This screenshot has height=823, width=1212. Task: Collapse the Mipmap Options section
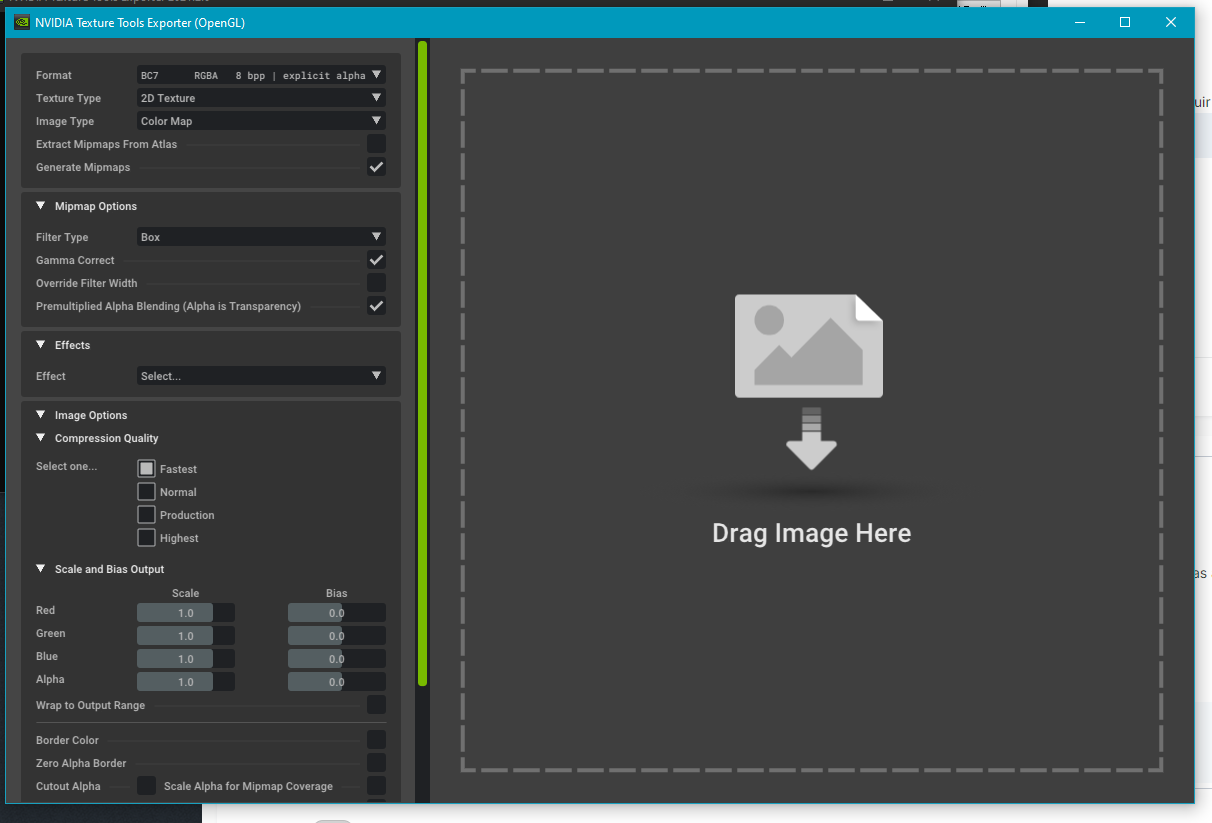(x=41, y=206)
